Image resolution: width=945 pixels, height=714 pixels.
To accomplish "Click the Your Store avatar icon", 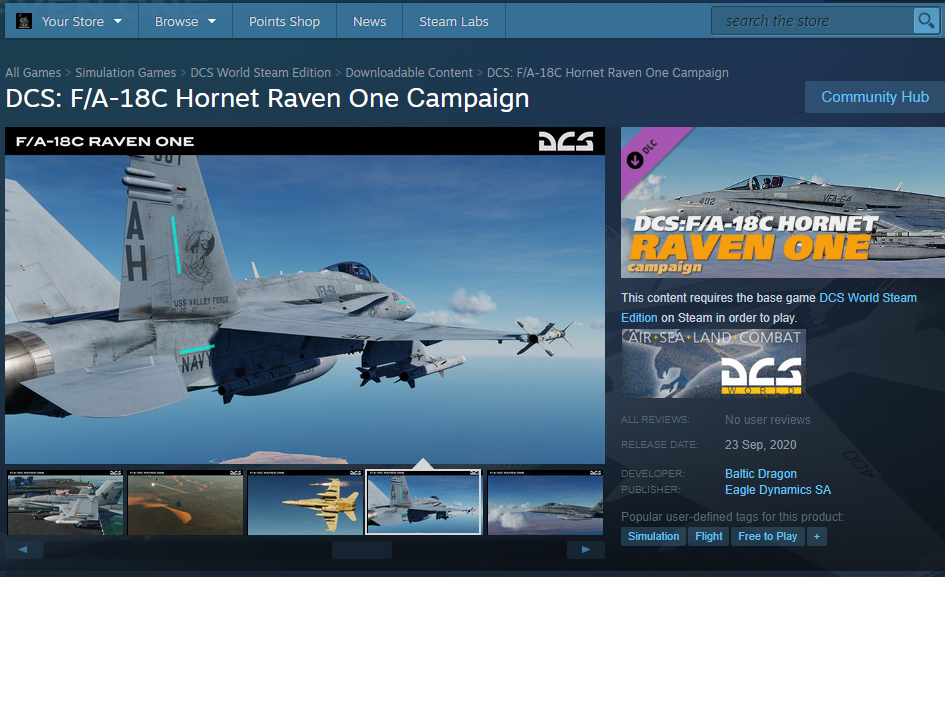I will [24, 22].
